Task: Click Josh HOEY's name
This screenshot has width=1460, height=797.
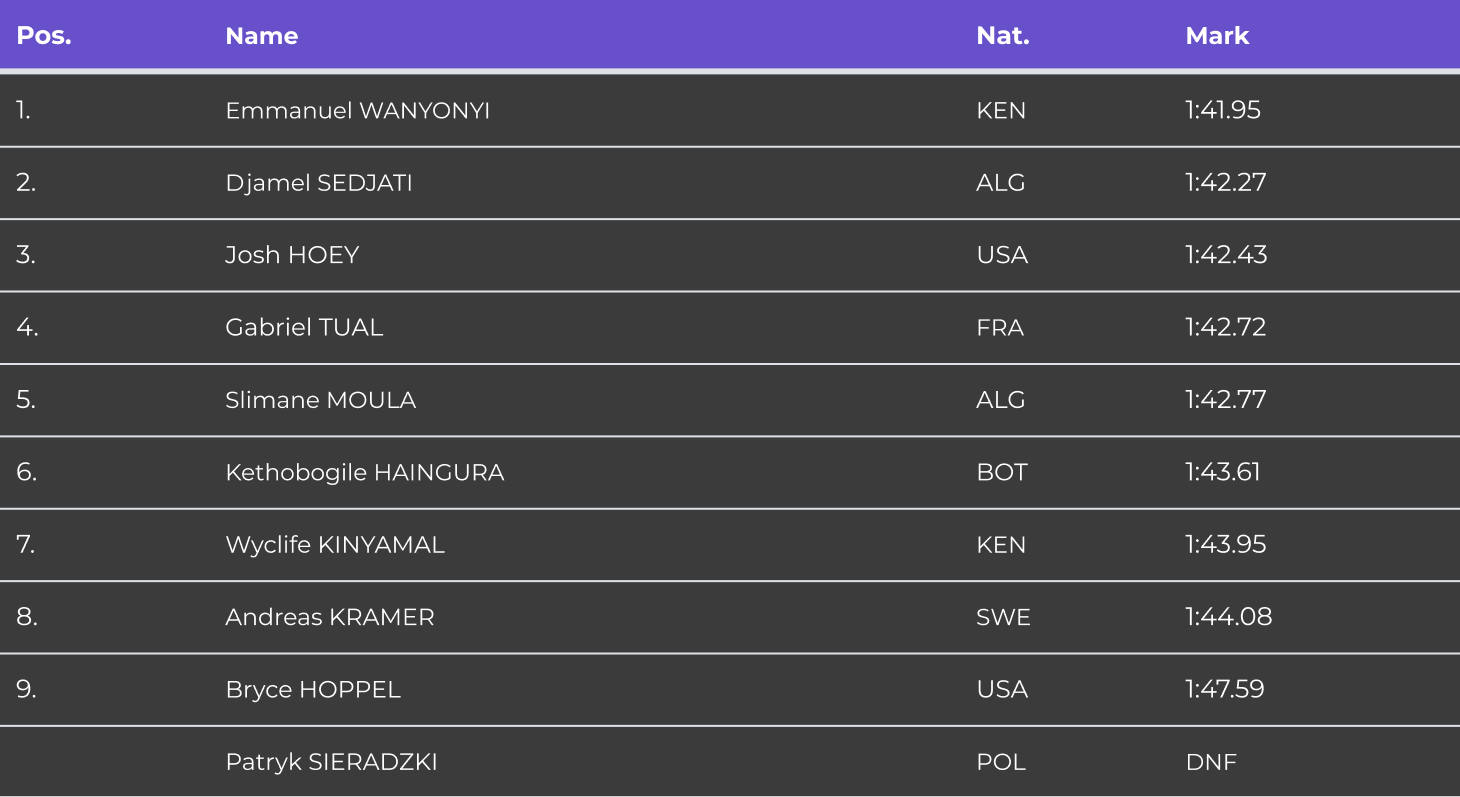Action: point(292,255)
